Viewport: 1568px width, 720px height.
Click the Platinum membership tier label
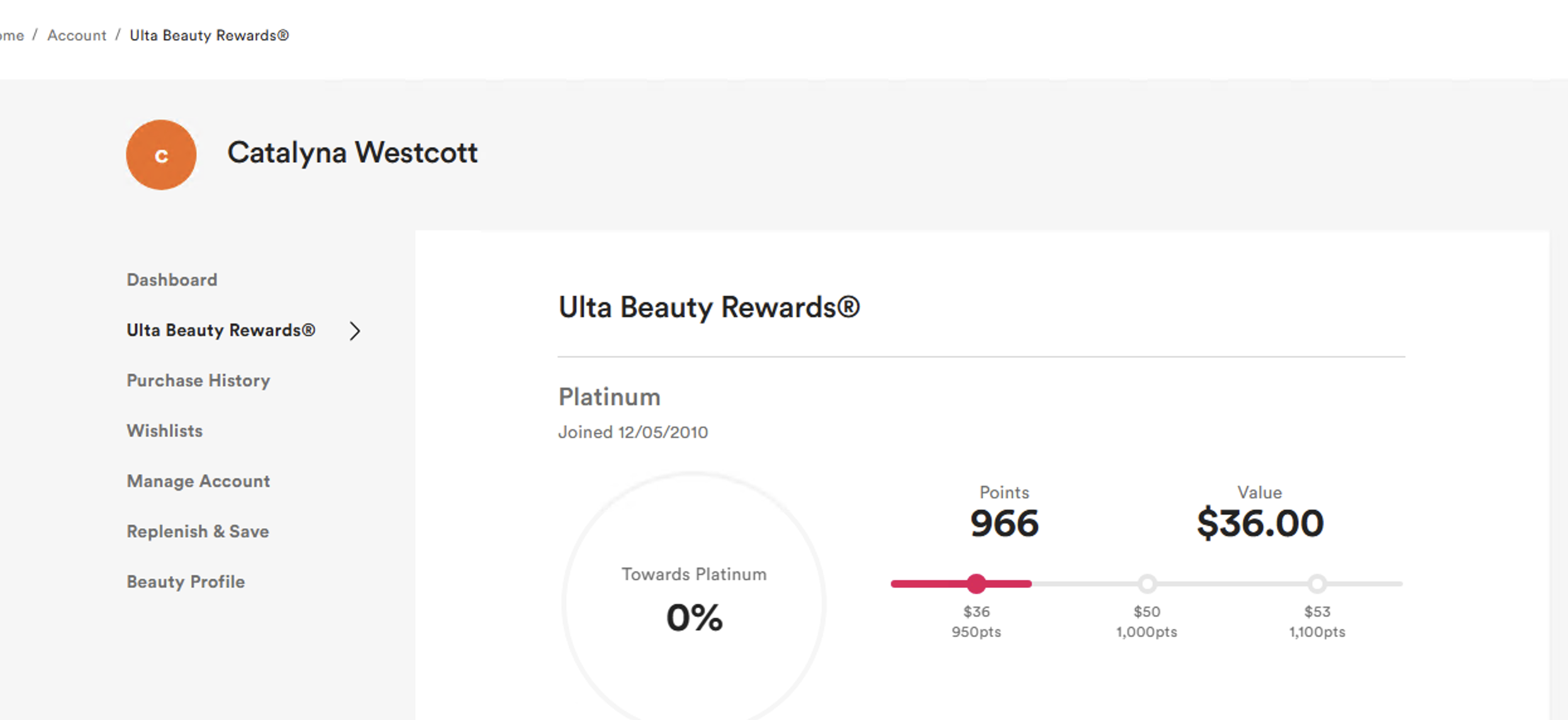click(609, 397)
